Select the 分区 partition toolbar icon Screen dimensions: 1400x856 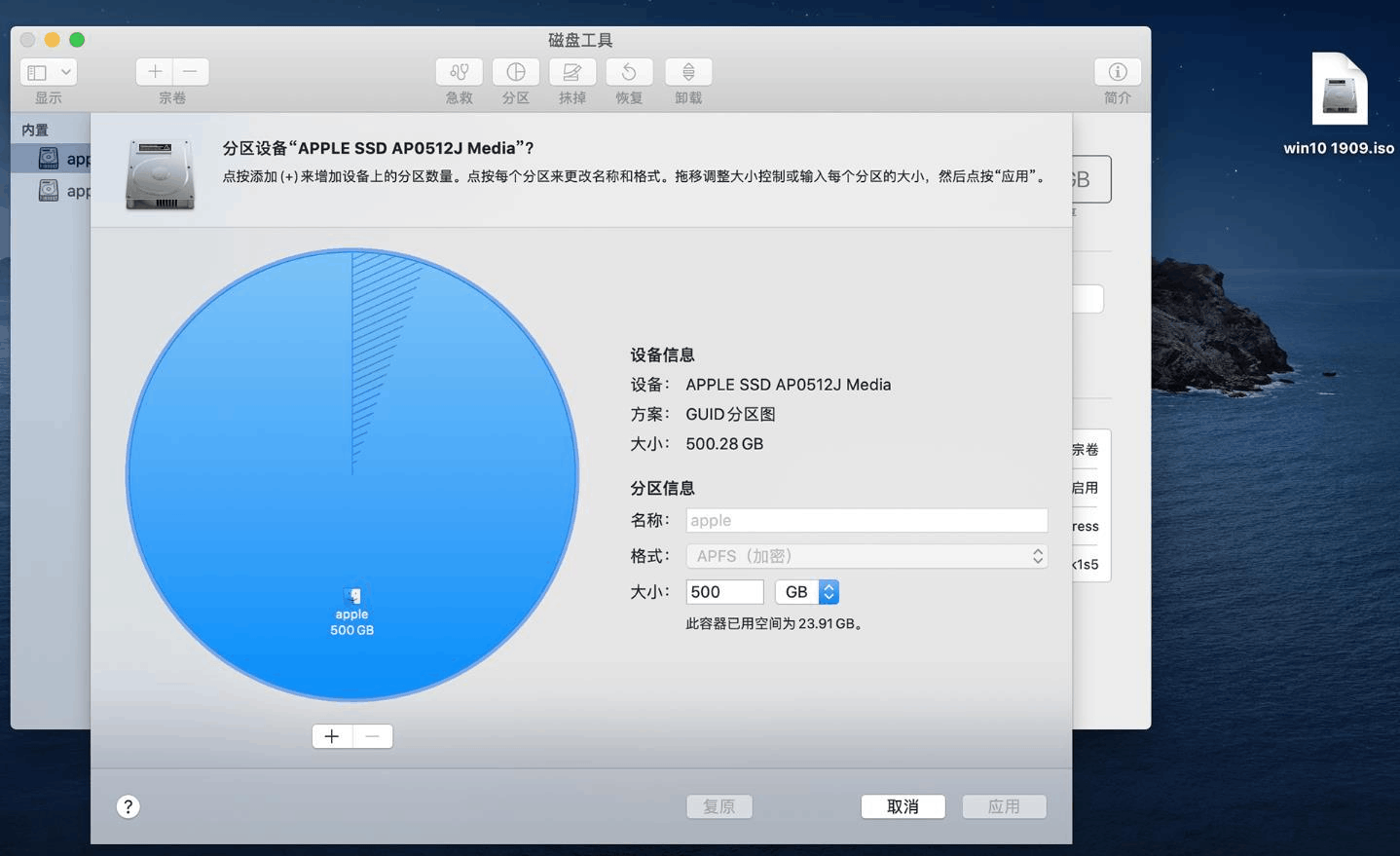515,72
